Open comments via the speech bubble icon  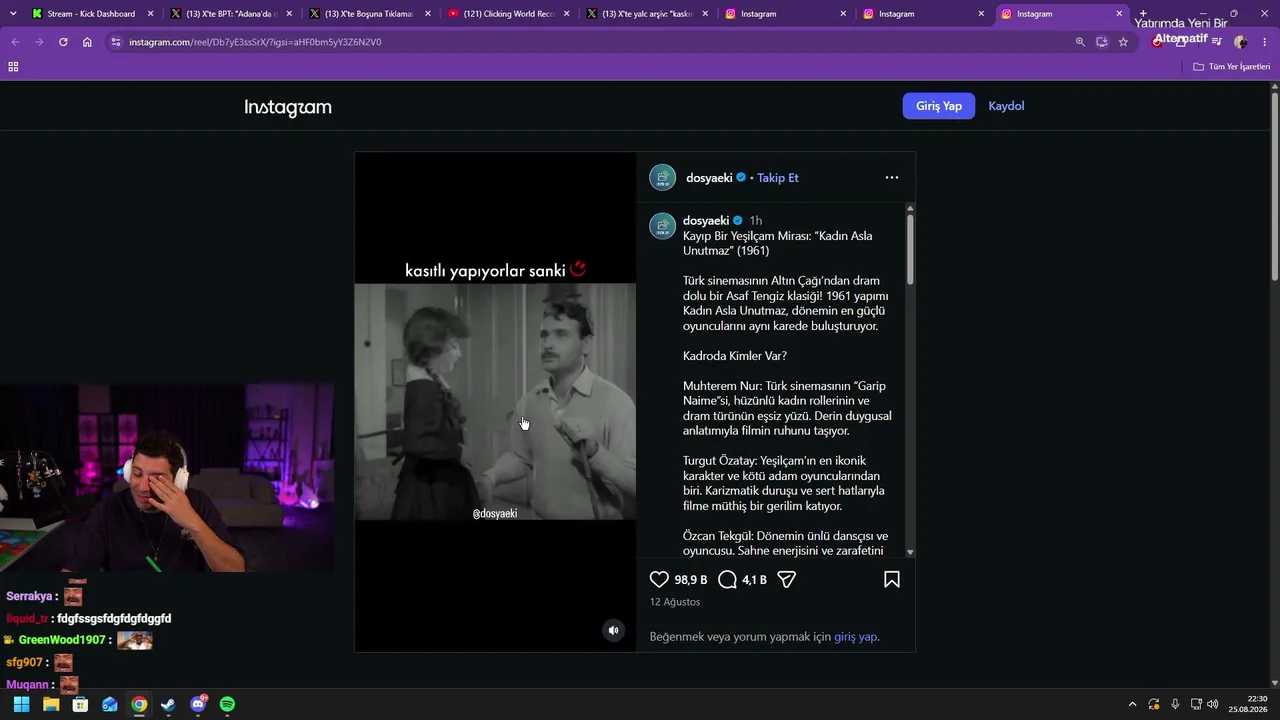tap(728, 580)
